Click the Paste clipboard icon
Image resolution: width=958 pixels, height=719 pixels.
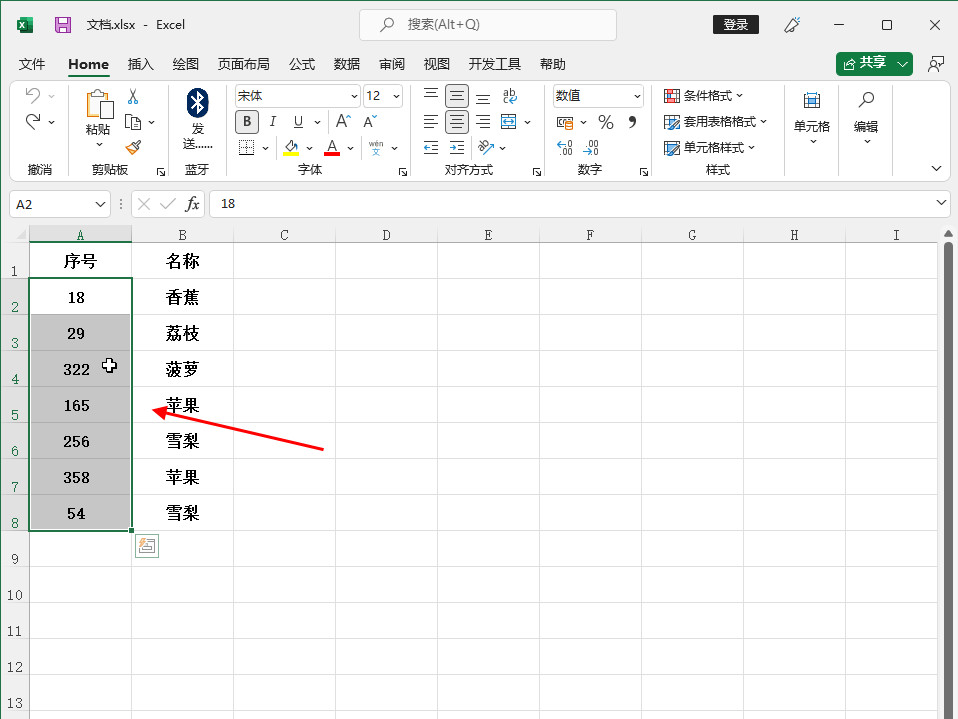tap(98, 104)
